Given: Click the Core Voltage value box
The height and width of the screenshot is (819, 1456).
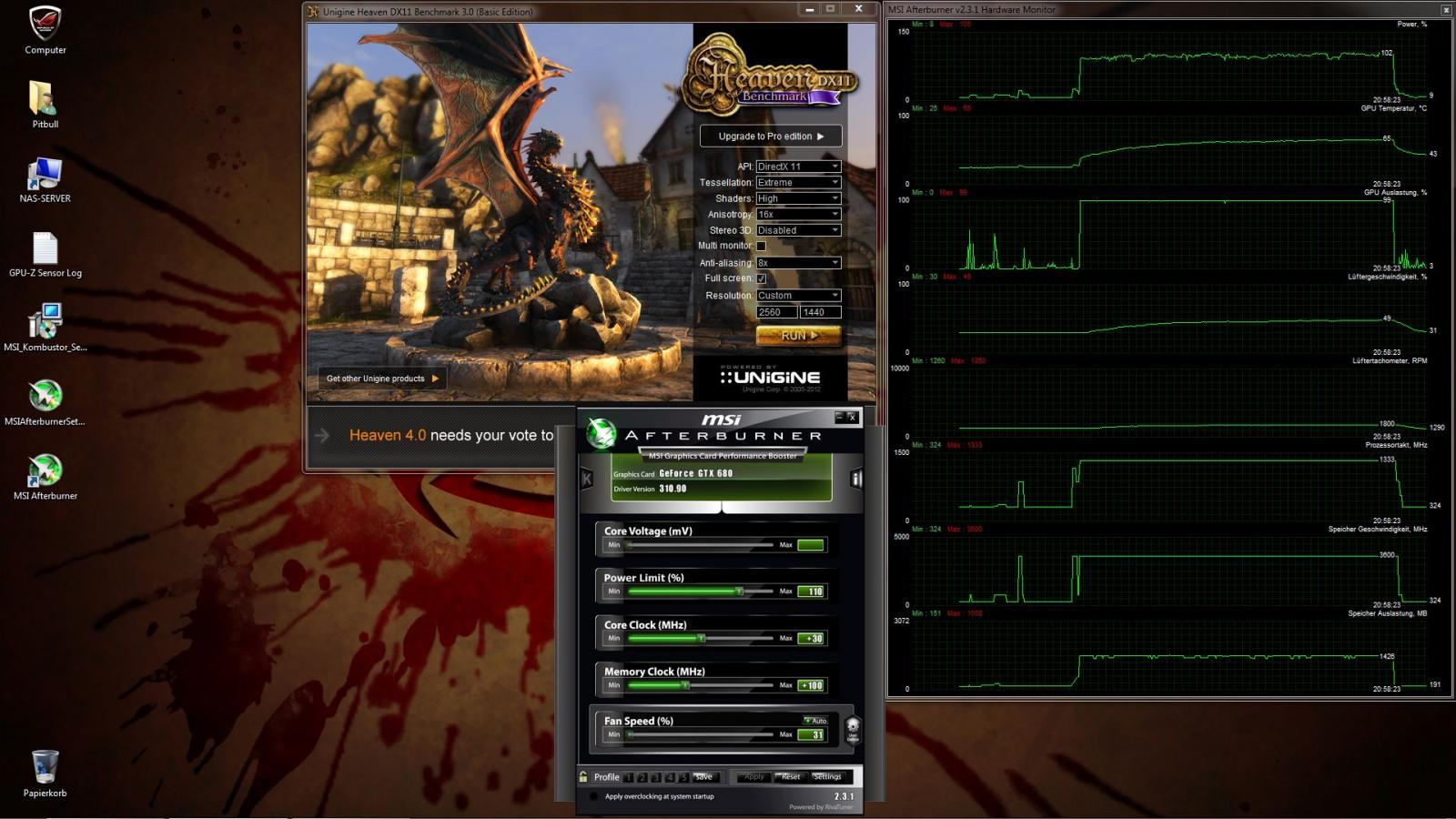Looking at the screenshot, I should tap(811, 545).
